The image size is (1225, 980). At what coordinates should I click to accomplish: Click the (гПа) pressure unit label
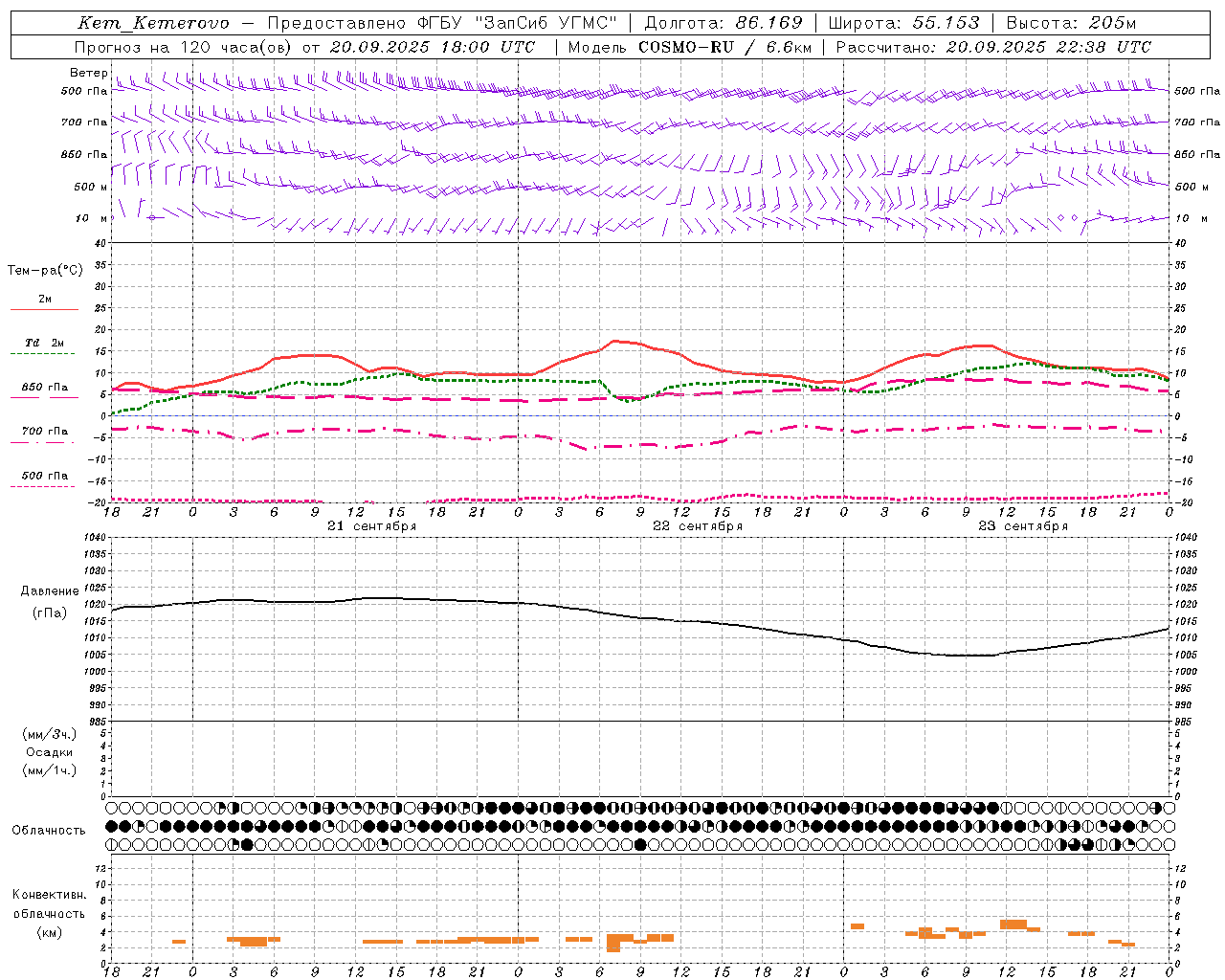click(x=49, y=612)
